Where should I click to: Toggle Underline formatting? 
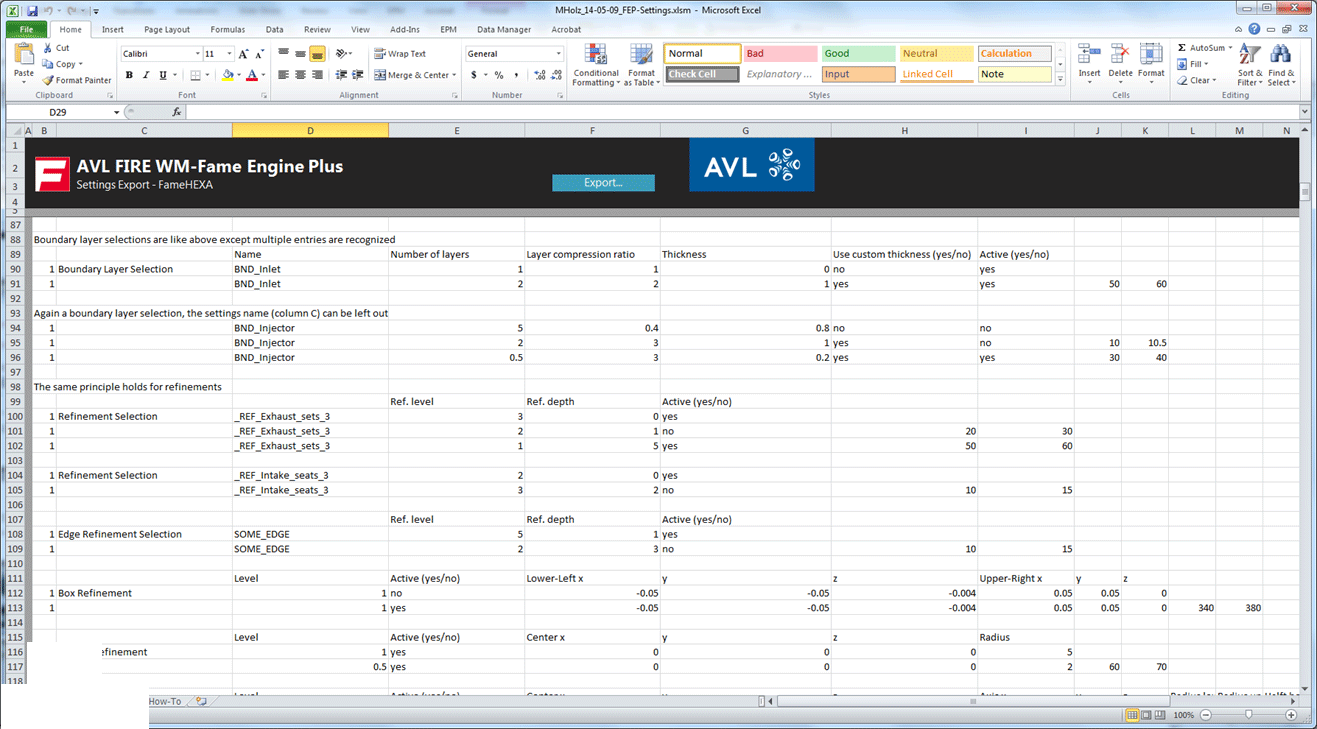[x=162, y=75]
